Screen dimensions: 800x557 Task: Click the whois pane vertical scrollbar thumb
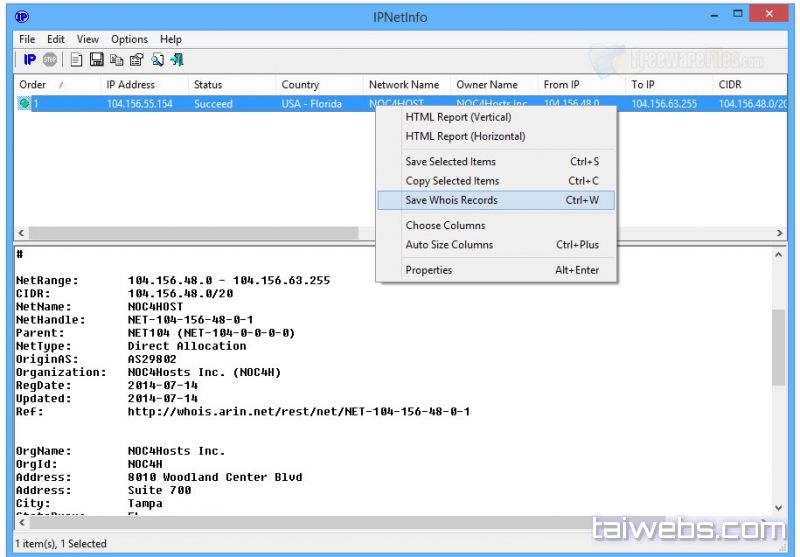779,347
